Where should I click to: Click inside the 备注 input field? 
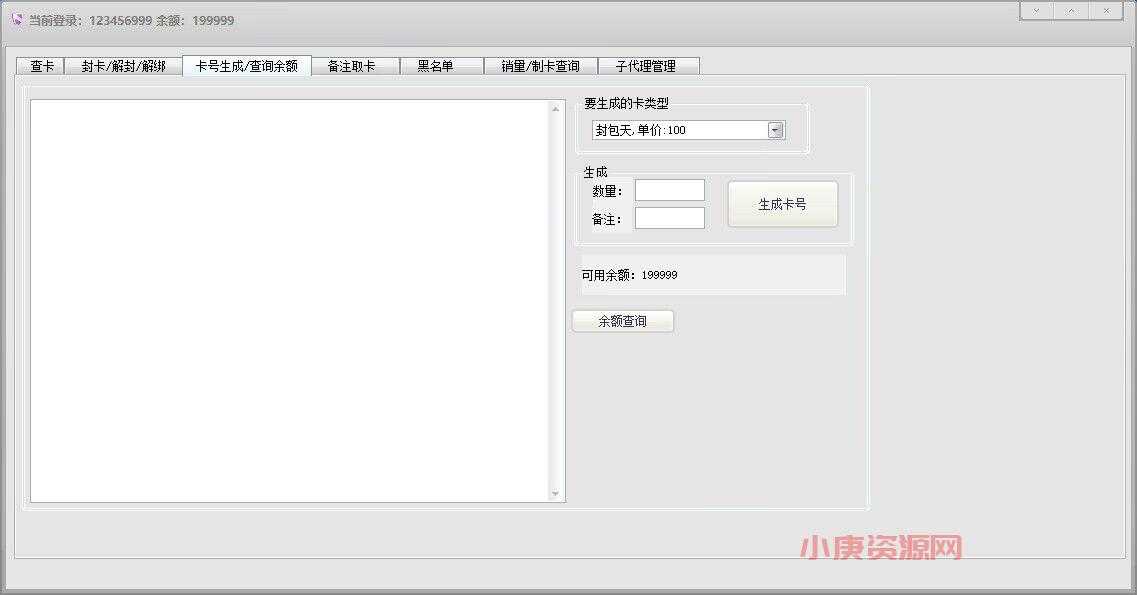point(669,217)
